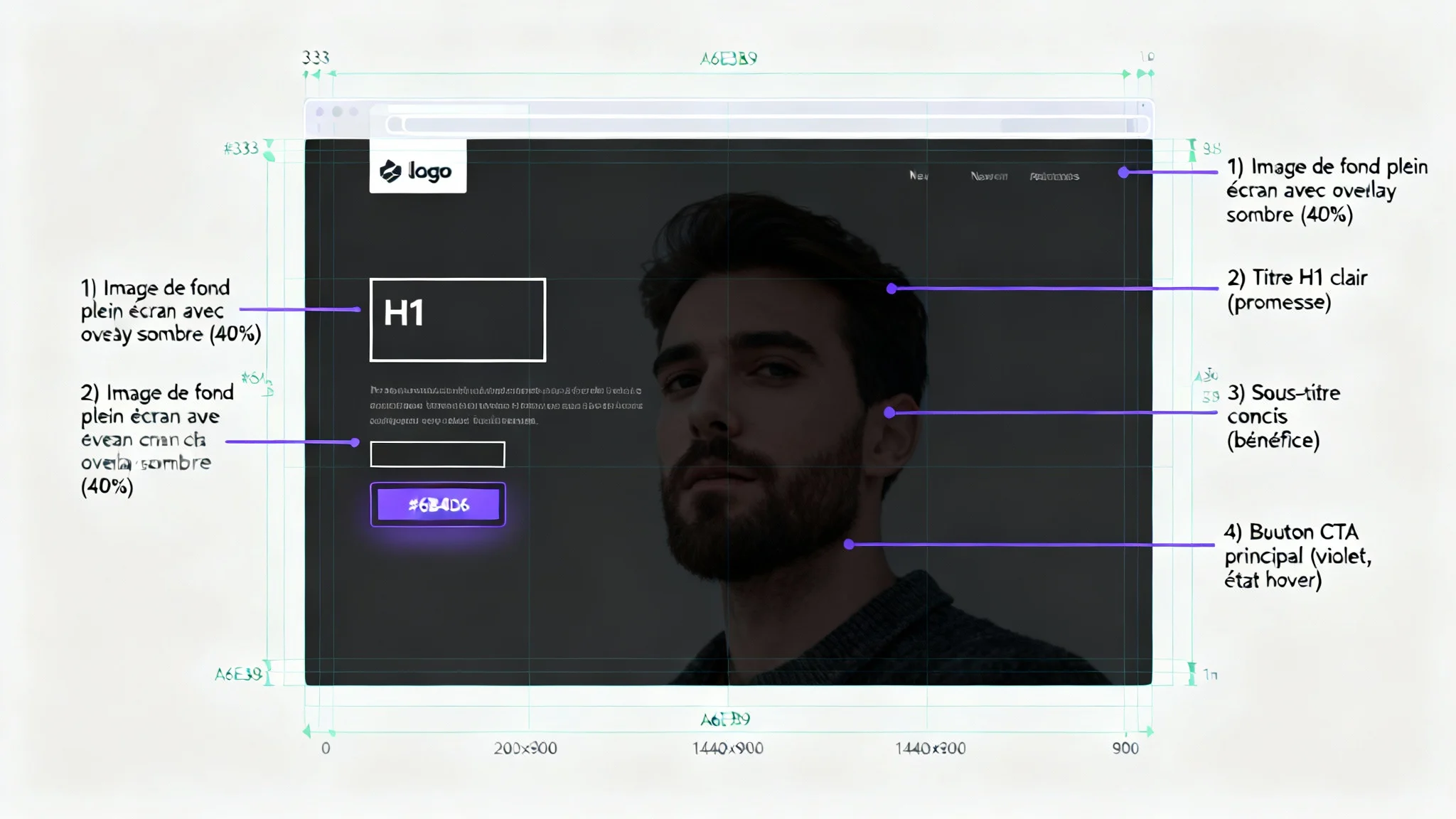
Task: Click the logo icon in the header
Action: (392, 169)
